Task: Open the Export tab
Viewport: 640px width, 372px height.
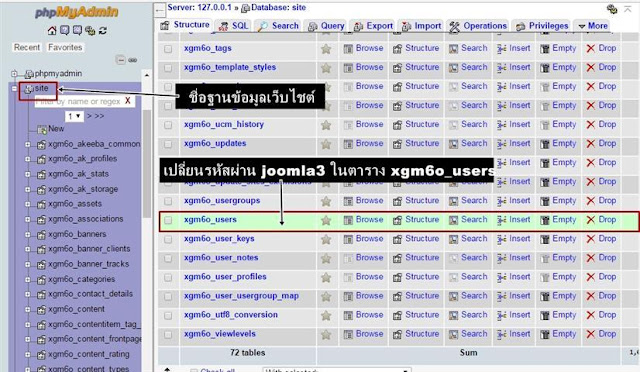Action: click(373, 26)
